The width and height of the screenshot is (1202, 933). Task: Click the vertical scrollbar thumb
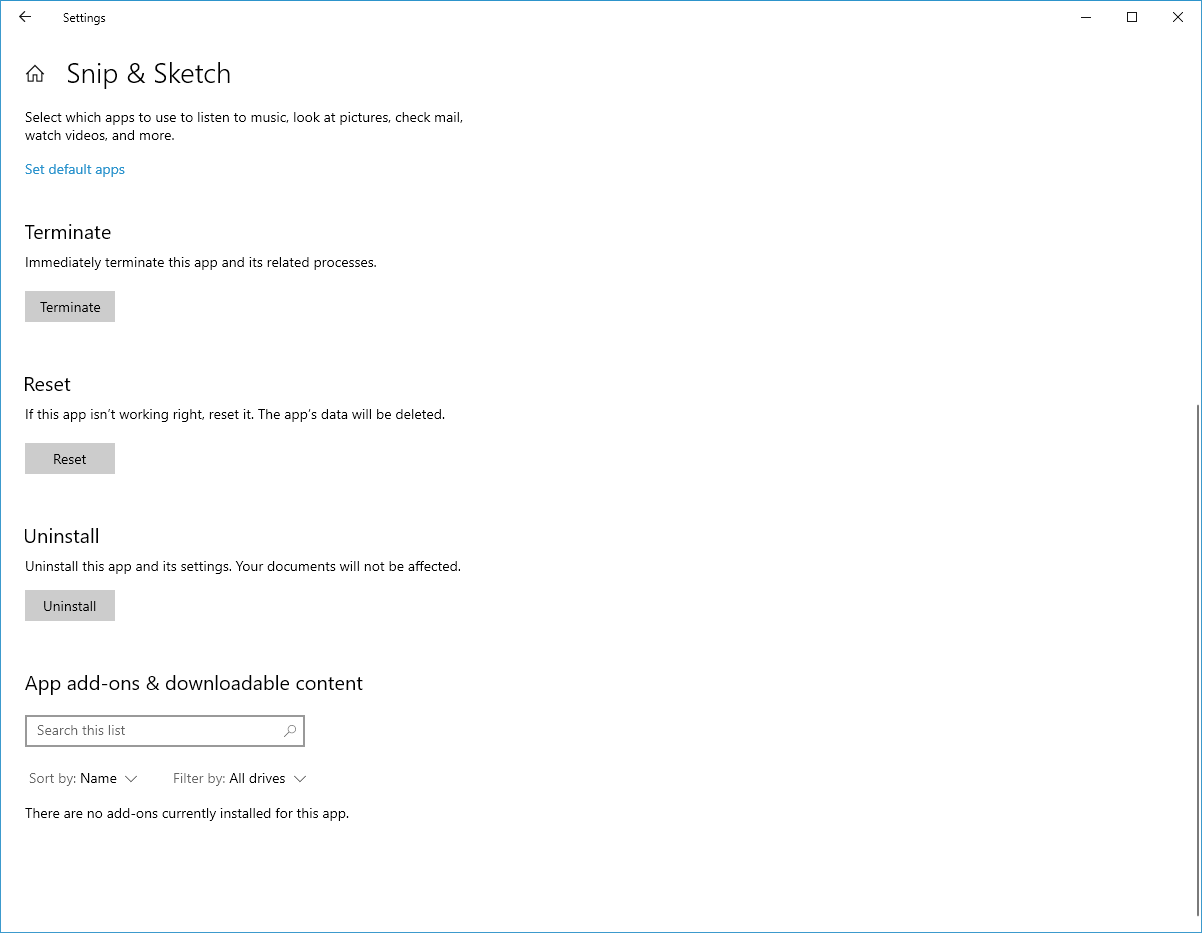click(1197, 660)
